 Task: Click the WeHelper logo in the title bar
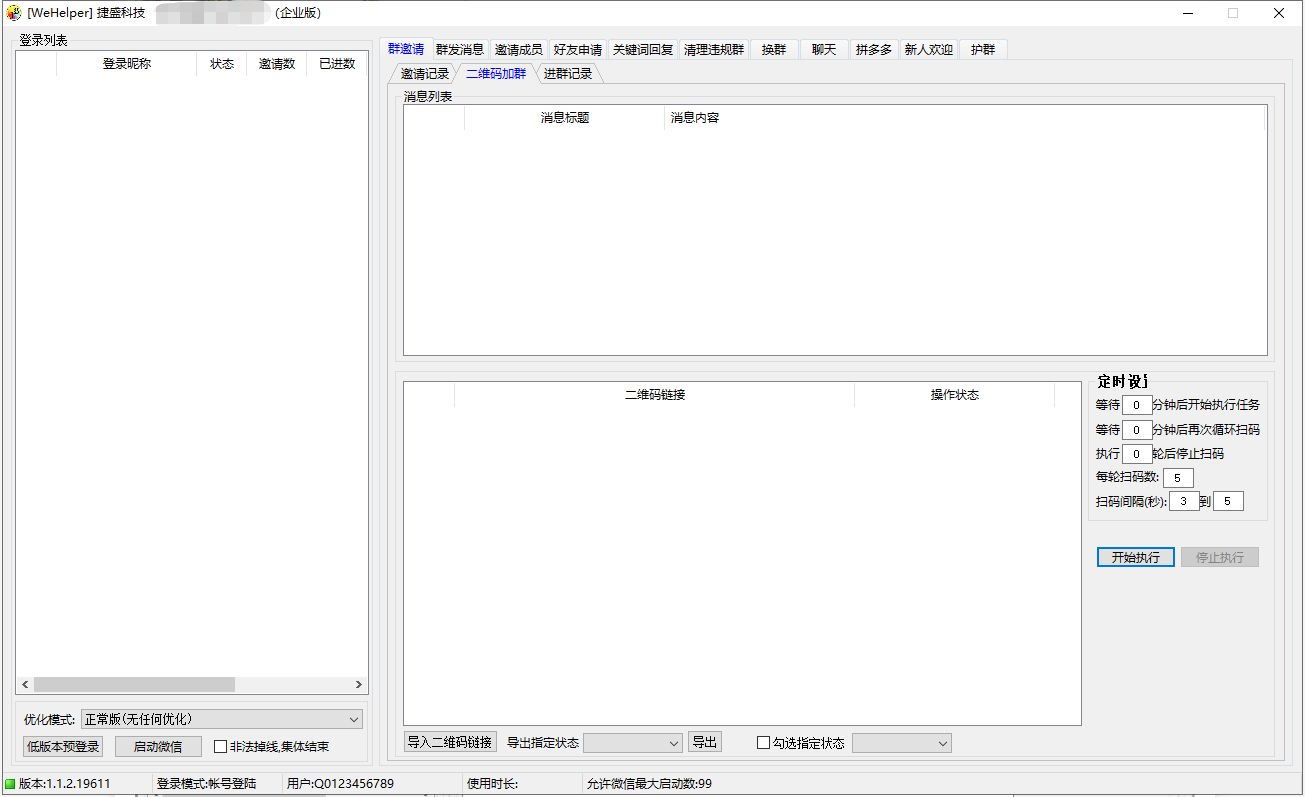click(12, 13)
